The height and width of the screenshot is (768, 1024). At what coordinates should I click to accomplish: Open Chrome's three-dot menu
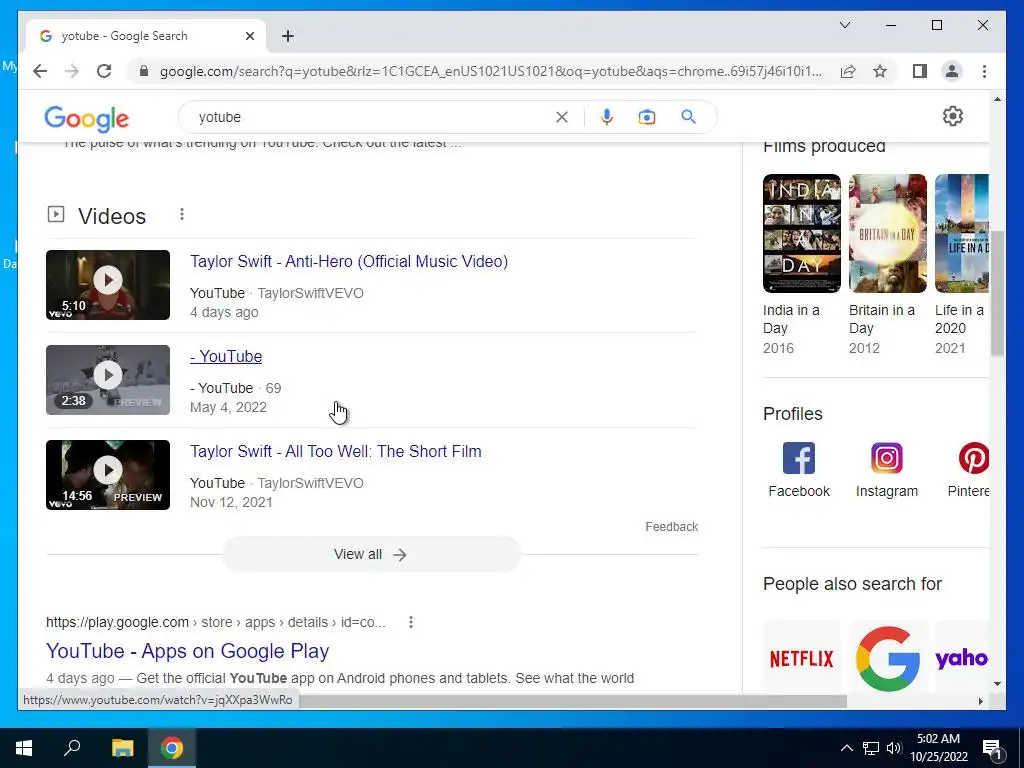[x=984, y=71]
